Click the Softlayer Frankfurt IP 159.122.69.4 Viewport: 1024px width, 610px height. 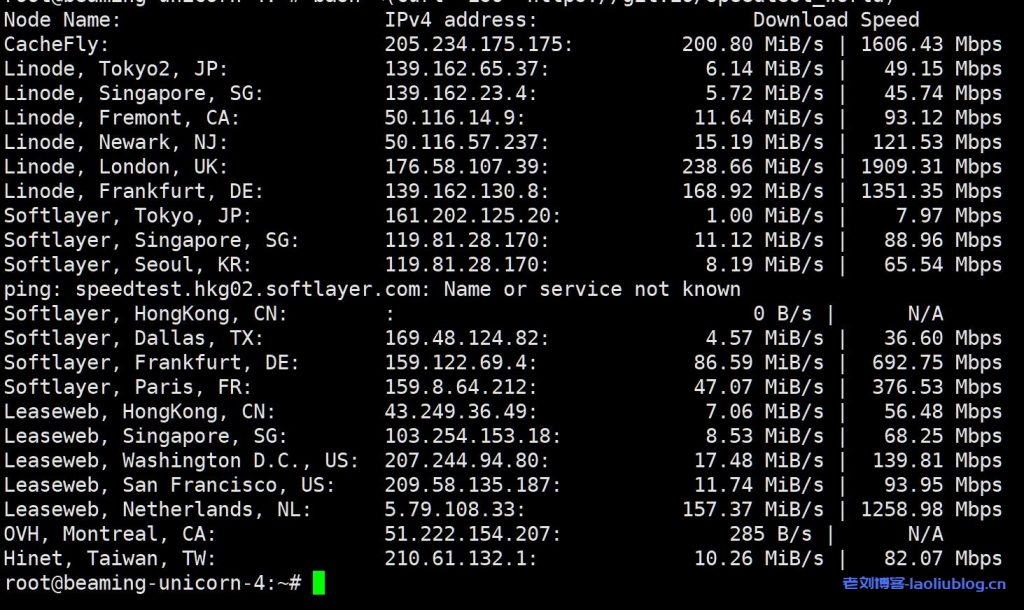[x=461, y=362]
